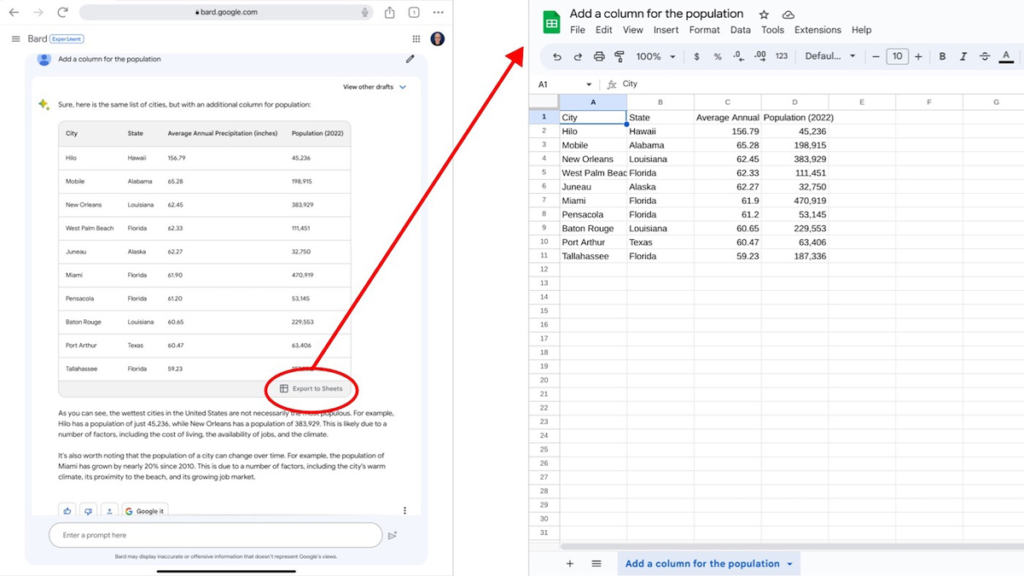Select the Paint format tool
Image resolution: width=1024 pixels, height=576 pixels.
tap(619, 57)
